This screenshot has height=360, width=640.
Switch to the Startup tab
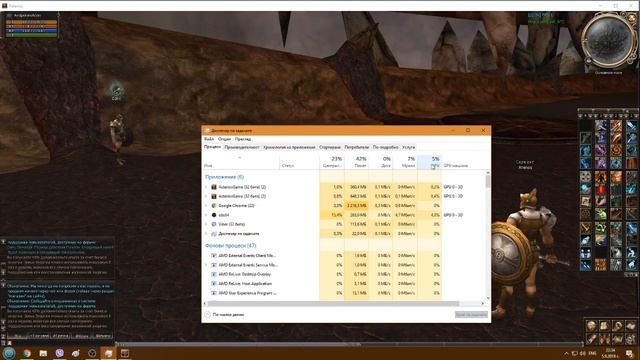[330, 147]
